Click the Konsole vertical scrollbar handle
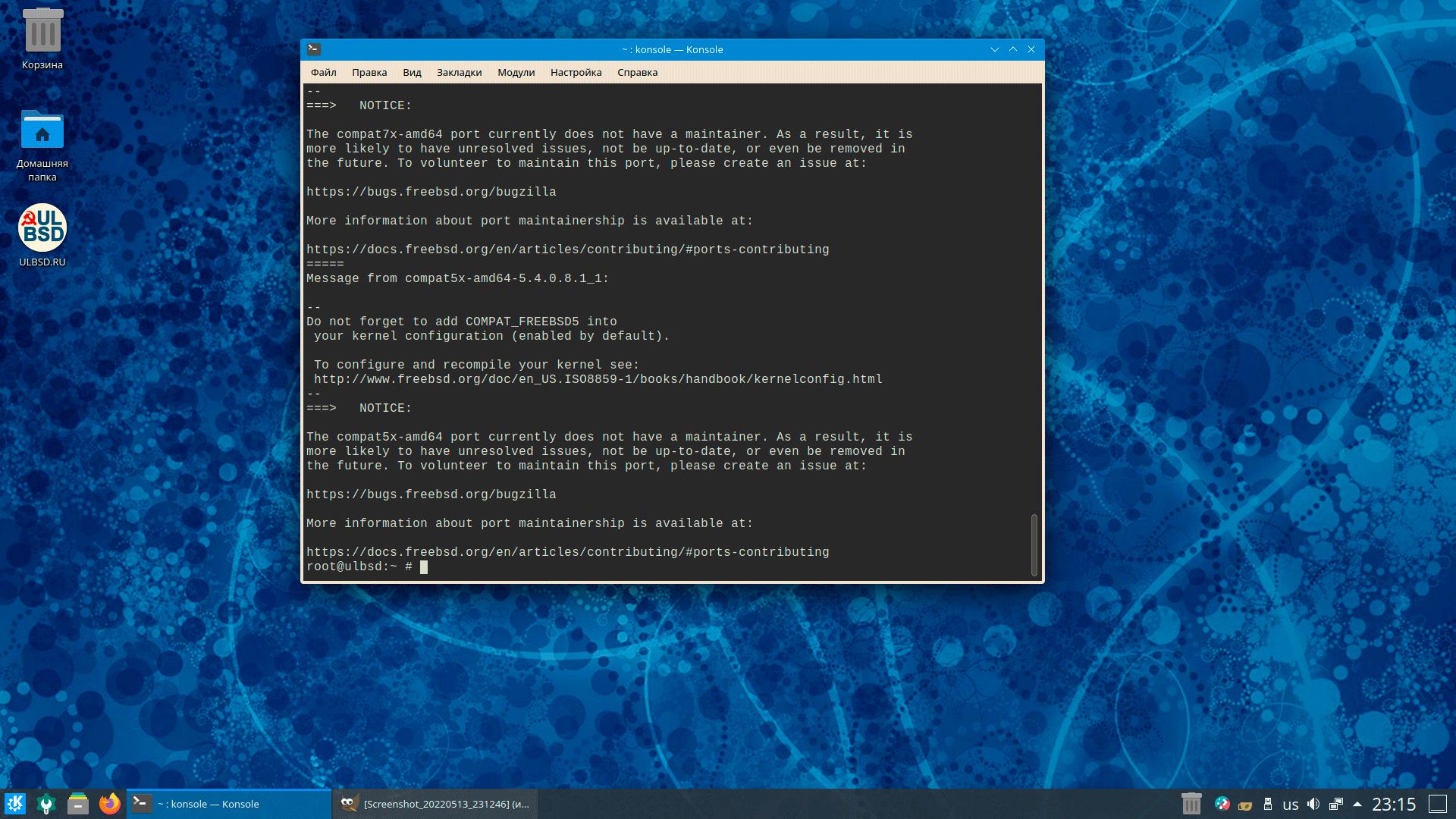This screenshot has width=1456, height=819. coord(1034,544)
